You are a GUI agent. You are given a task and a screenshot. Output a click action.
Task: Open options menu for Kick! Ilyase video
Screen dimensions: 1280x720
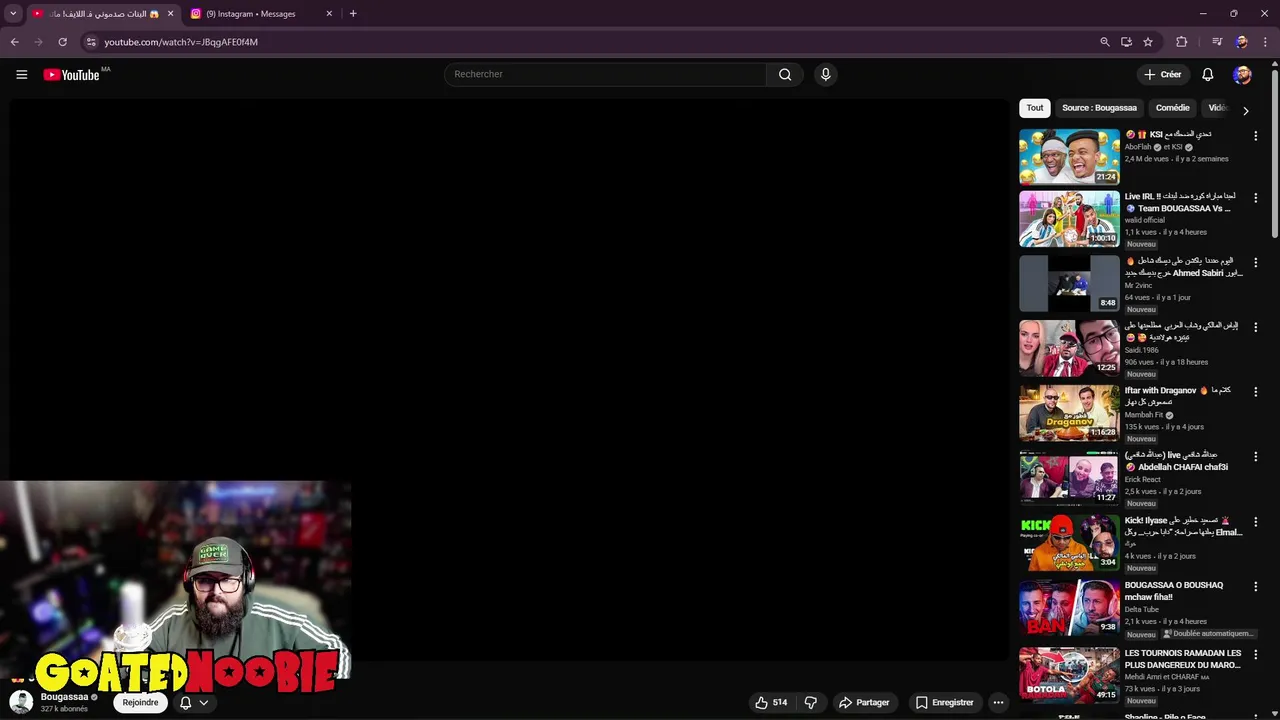pos(1255,521)
